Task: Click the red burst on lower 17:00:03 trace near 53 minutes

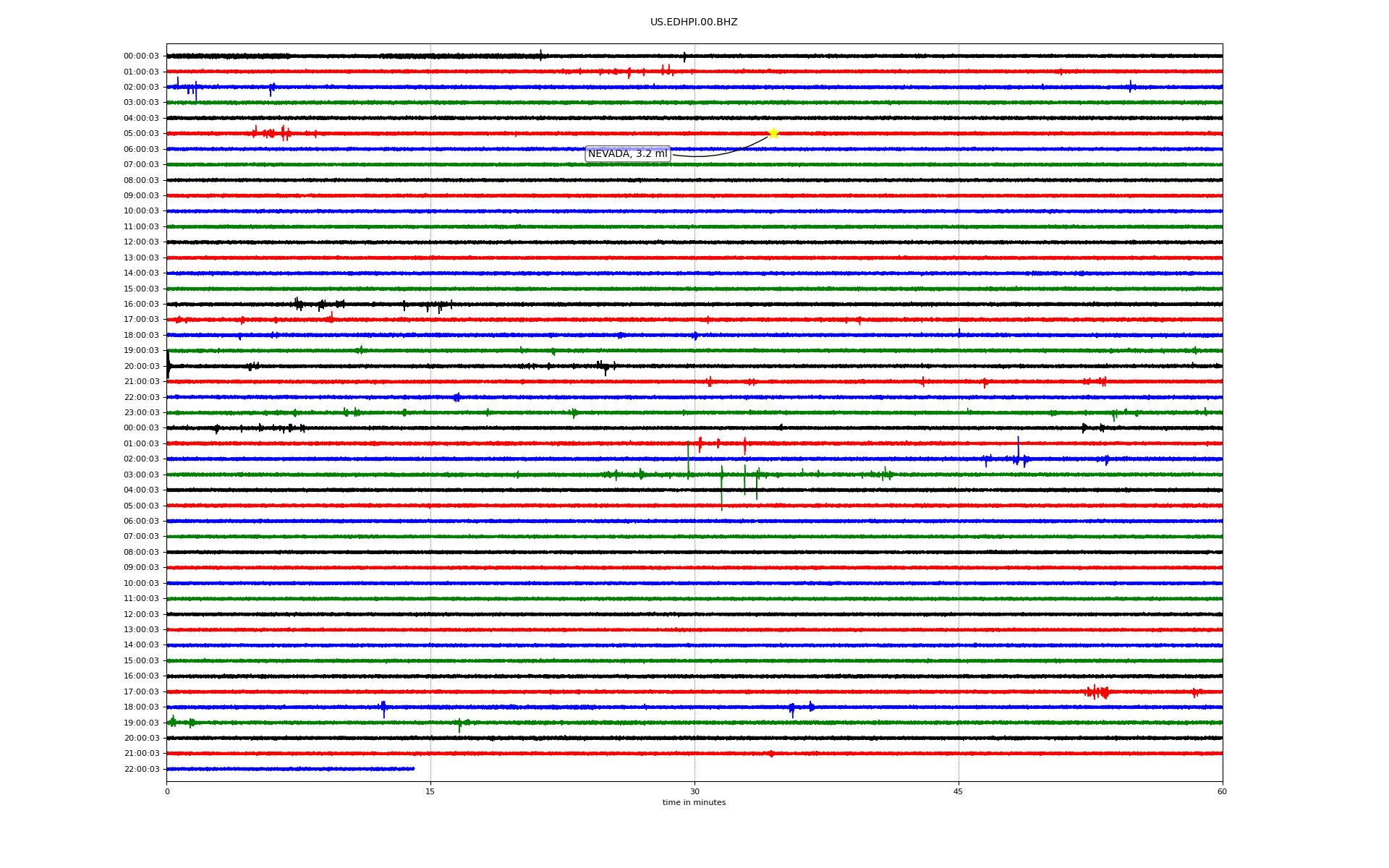Action: (1097, 692)
